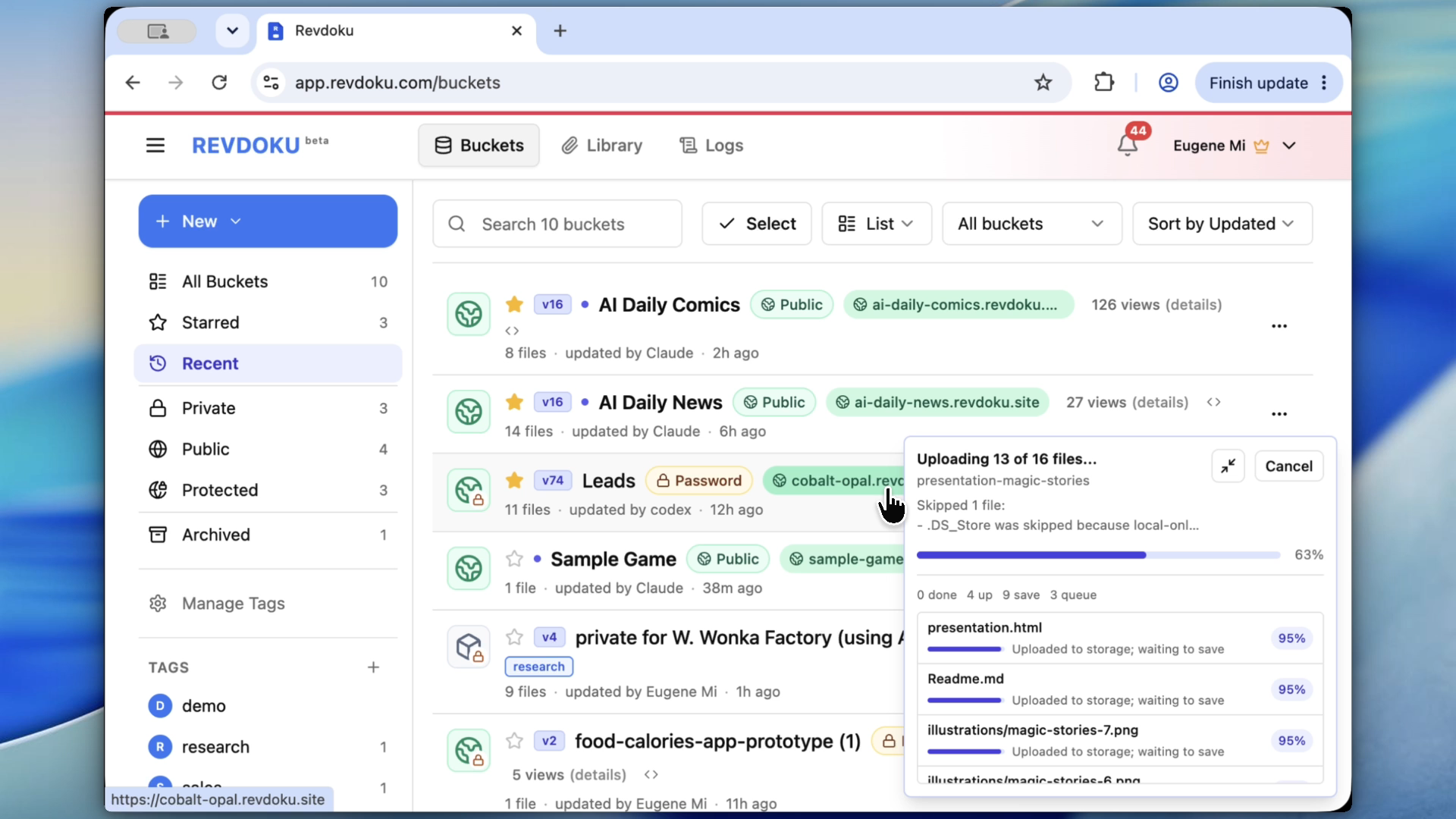Switch to the Logs tab
Image resolution: width=1456 pixels, height=819 pixels.
tap(711, 145)
